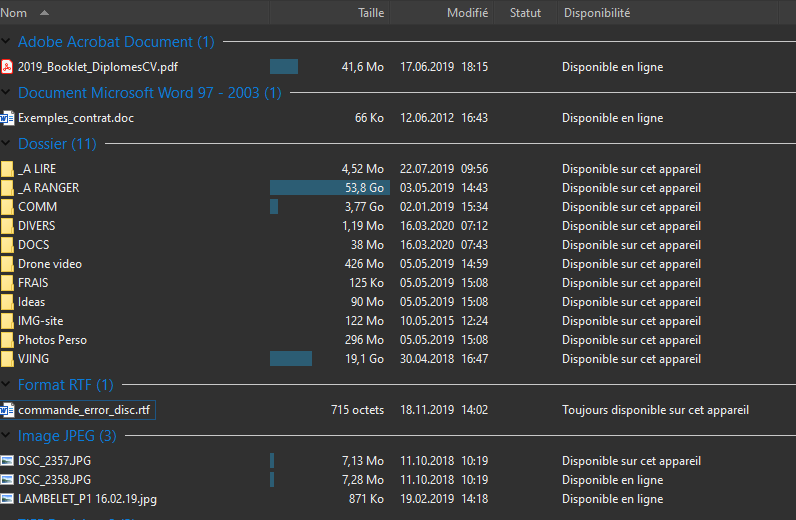796x520 pixels.
Task: Click the 715 octets size value
Action: click(357, 410)
